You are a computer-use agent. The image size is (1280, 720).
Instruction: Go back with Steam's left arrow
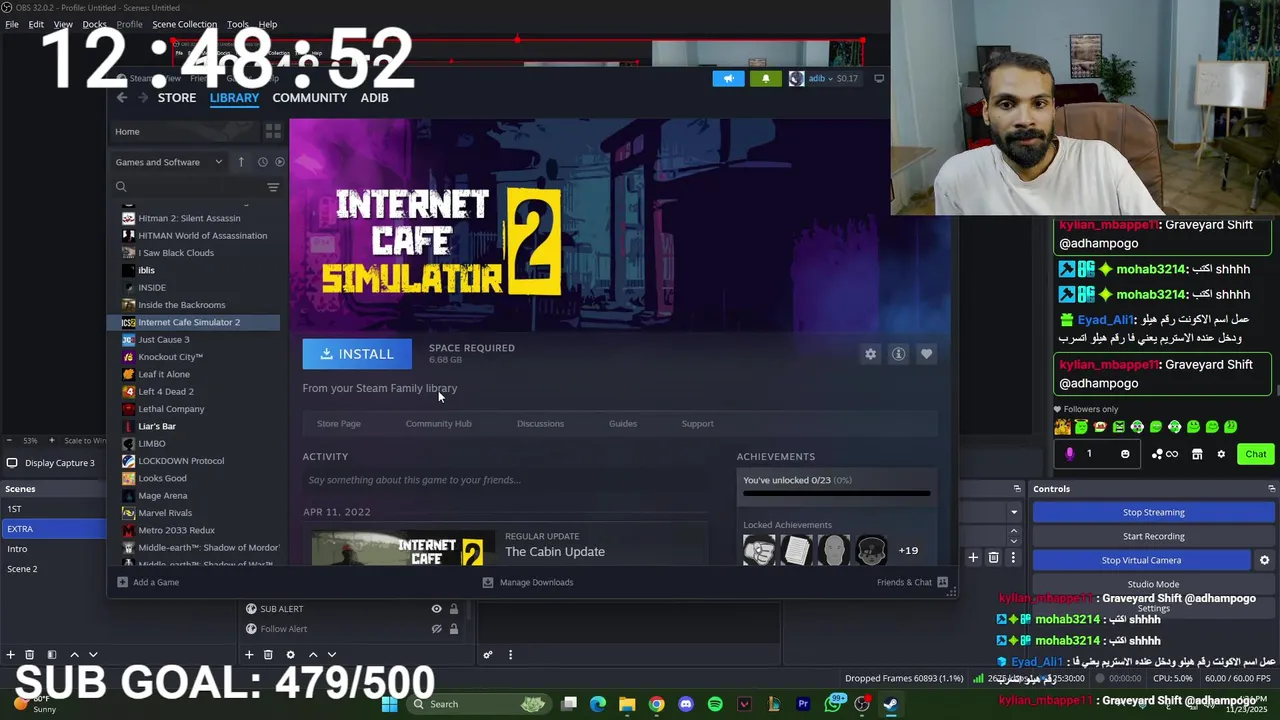point(122,97)
